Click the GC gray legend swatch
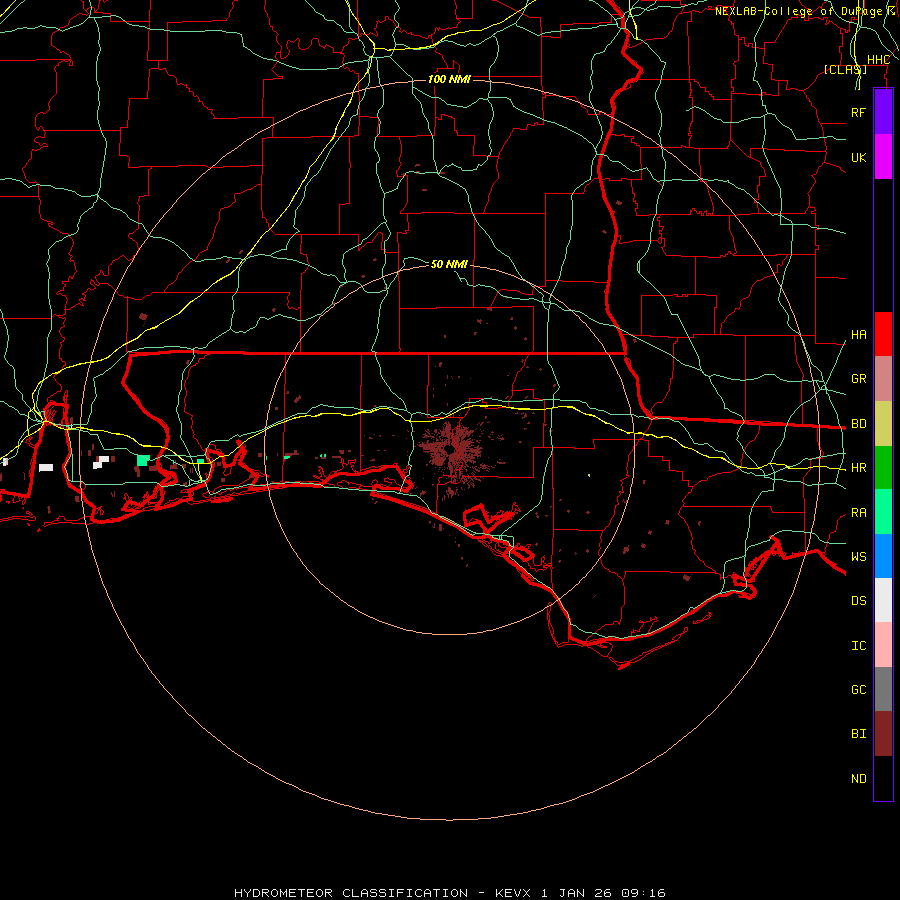The width and height of the screenshot is (900, 900). (883, 689)
